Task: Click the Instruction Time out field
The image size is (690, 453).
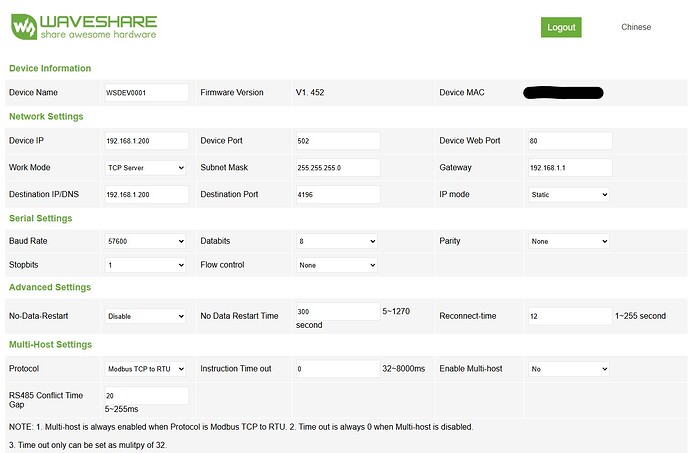Action: point(338,369)
